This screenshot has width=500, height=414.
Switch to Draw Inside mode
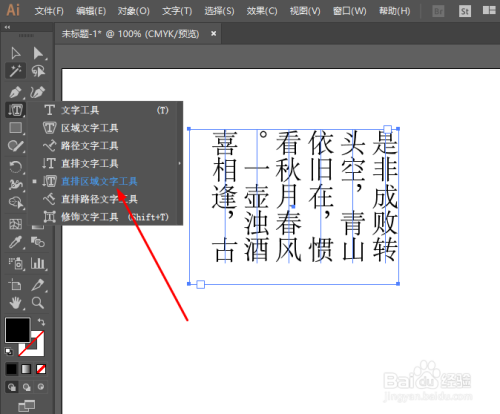pyautogui.click(x=41, y=387)
